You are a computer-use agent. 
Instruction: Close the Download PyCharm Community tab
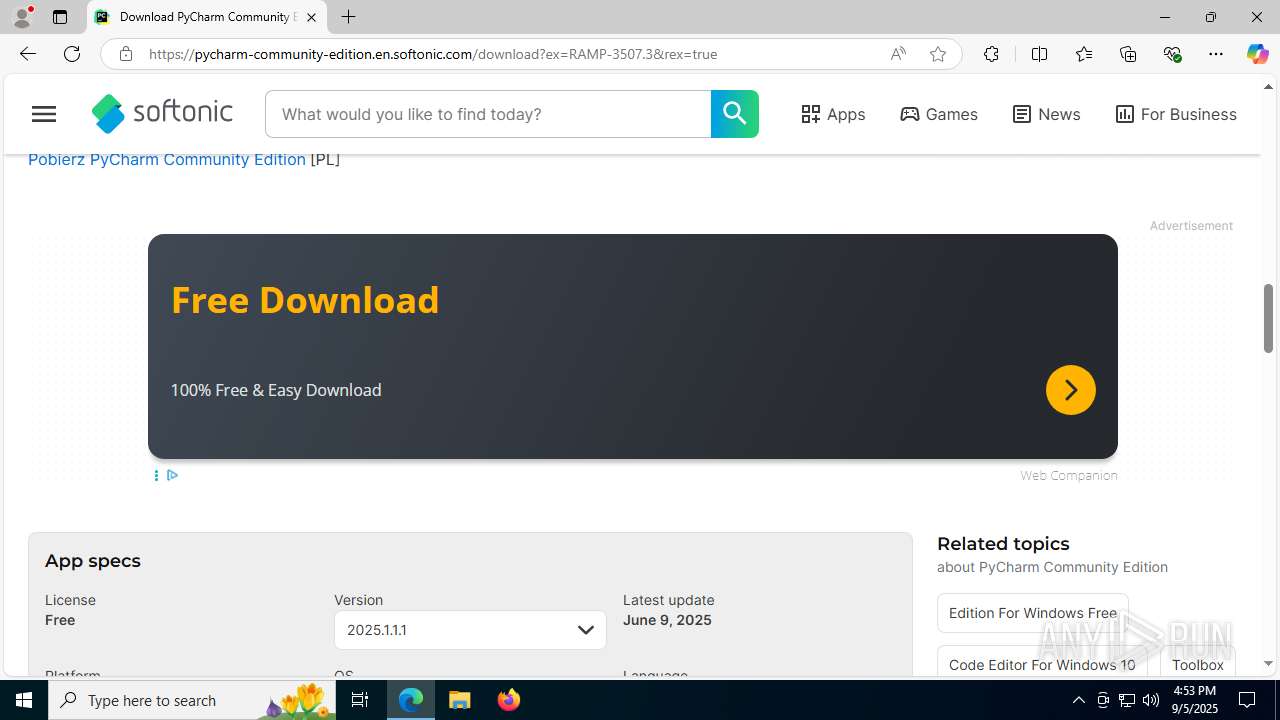[311, 17]
